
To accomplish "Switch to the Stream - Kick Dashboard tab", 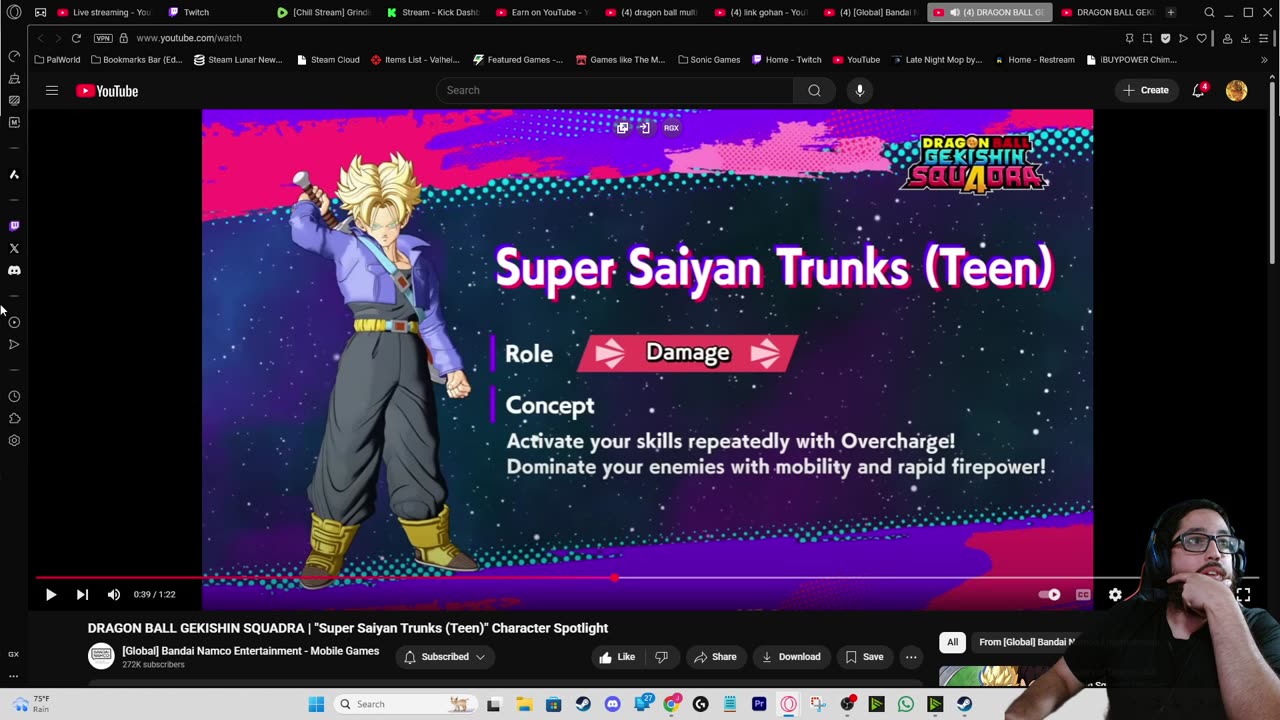I will (432, 12).
